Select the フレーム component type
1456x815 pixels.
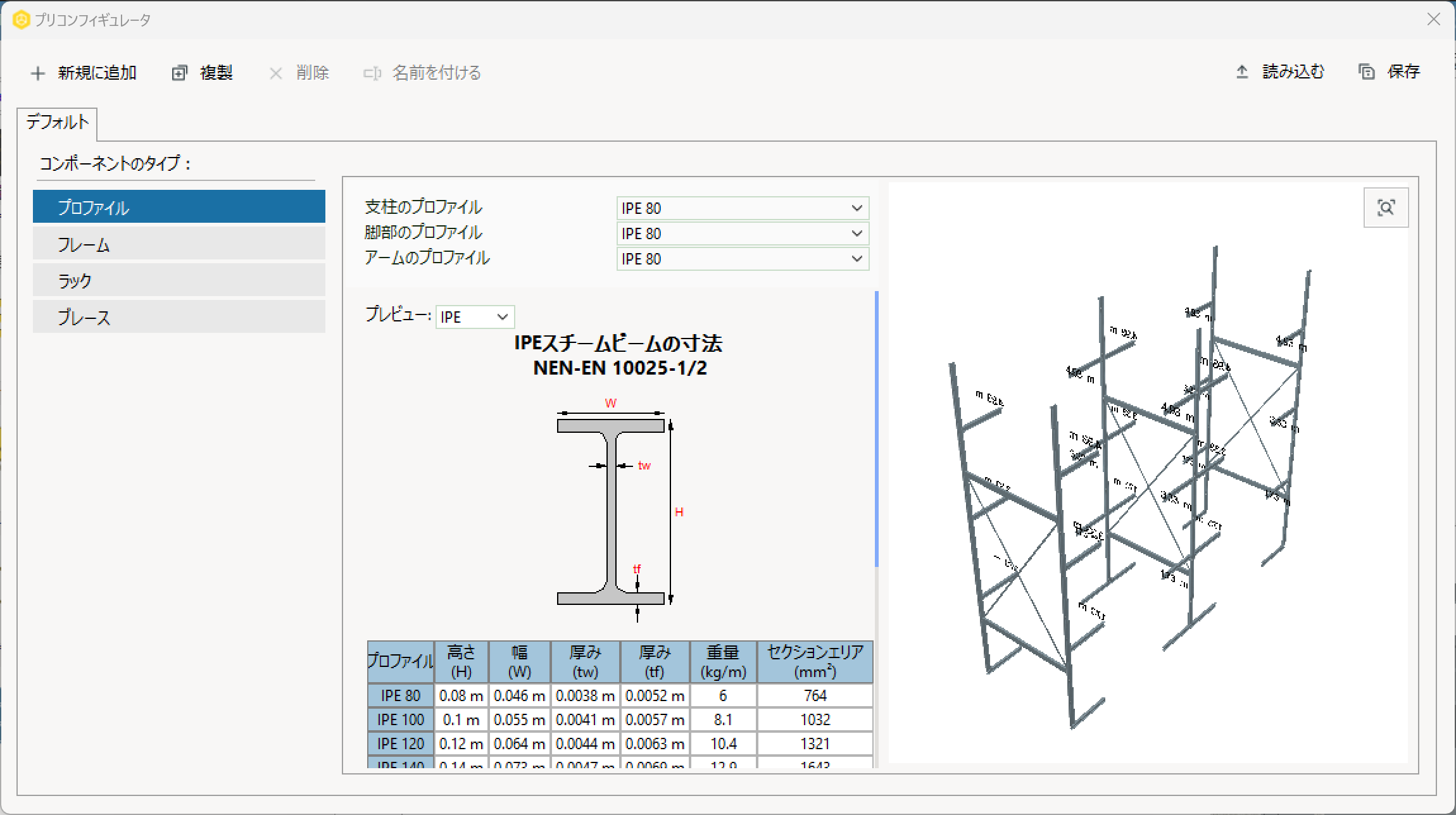coord(179,244)
